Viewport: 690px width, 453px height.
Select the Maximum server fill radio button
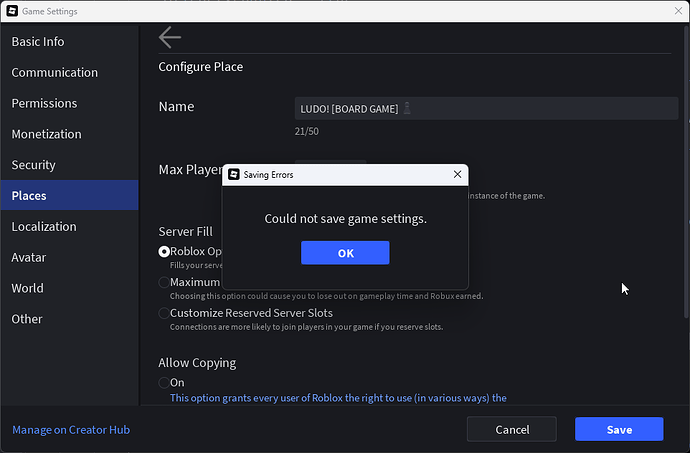click(164, 282)
